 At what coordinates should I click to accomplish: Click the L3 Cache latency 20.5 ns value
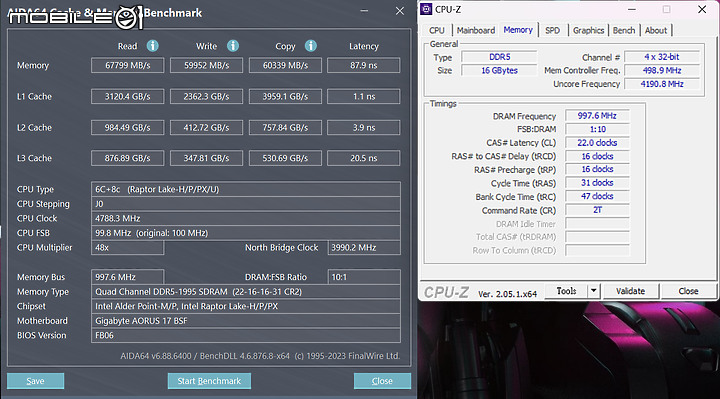[x=364, y=158]
